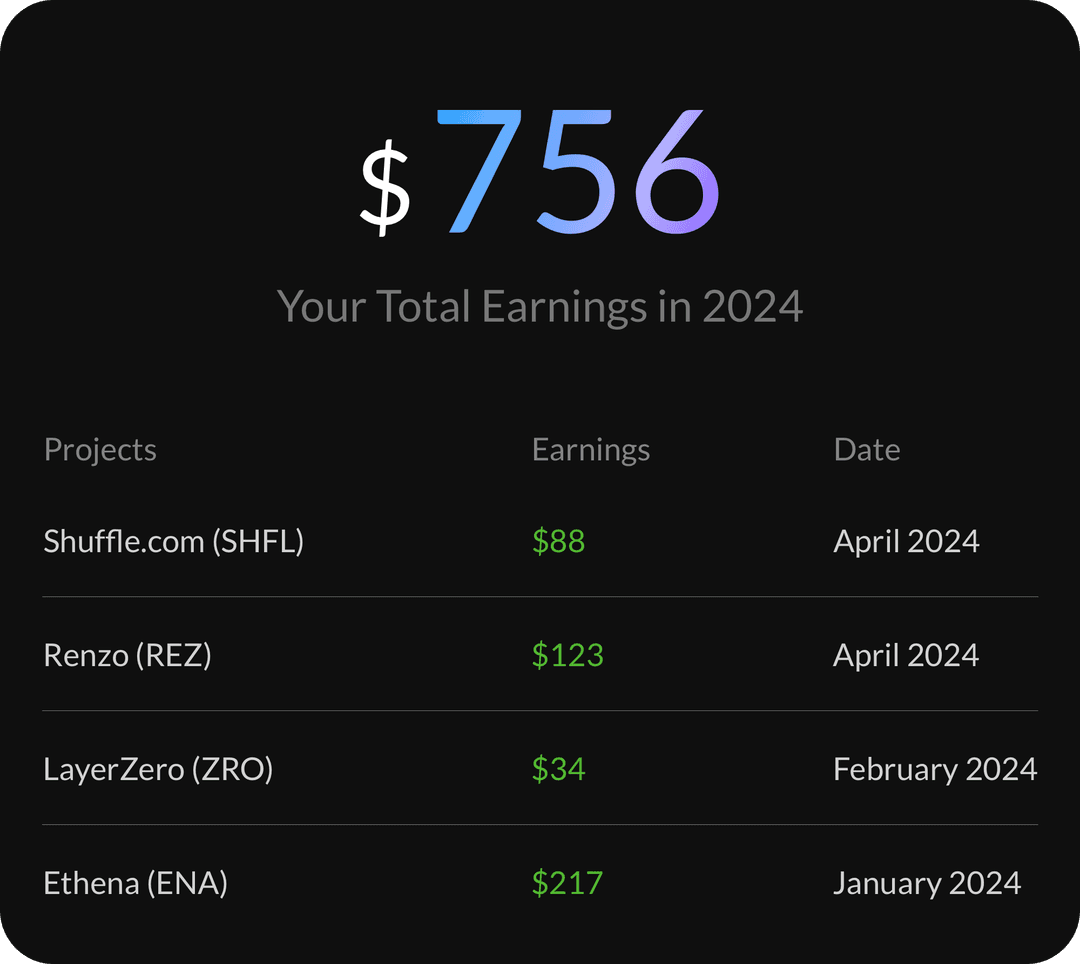
Task: Click April 2024 date for Renzo
Action: 906,656
